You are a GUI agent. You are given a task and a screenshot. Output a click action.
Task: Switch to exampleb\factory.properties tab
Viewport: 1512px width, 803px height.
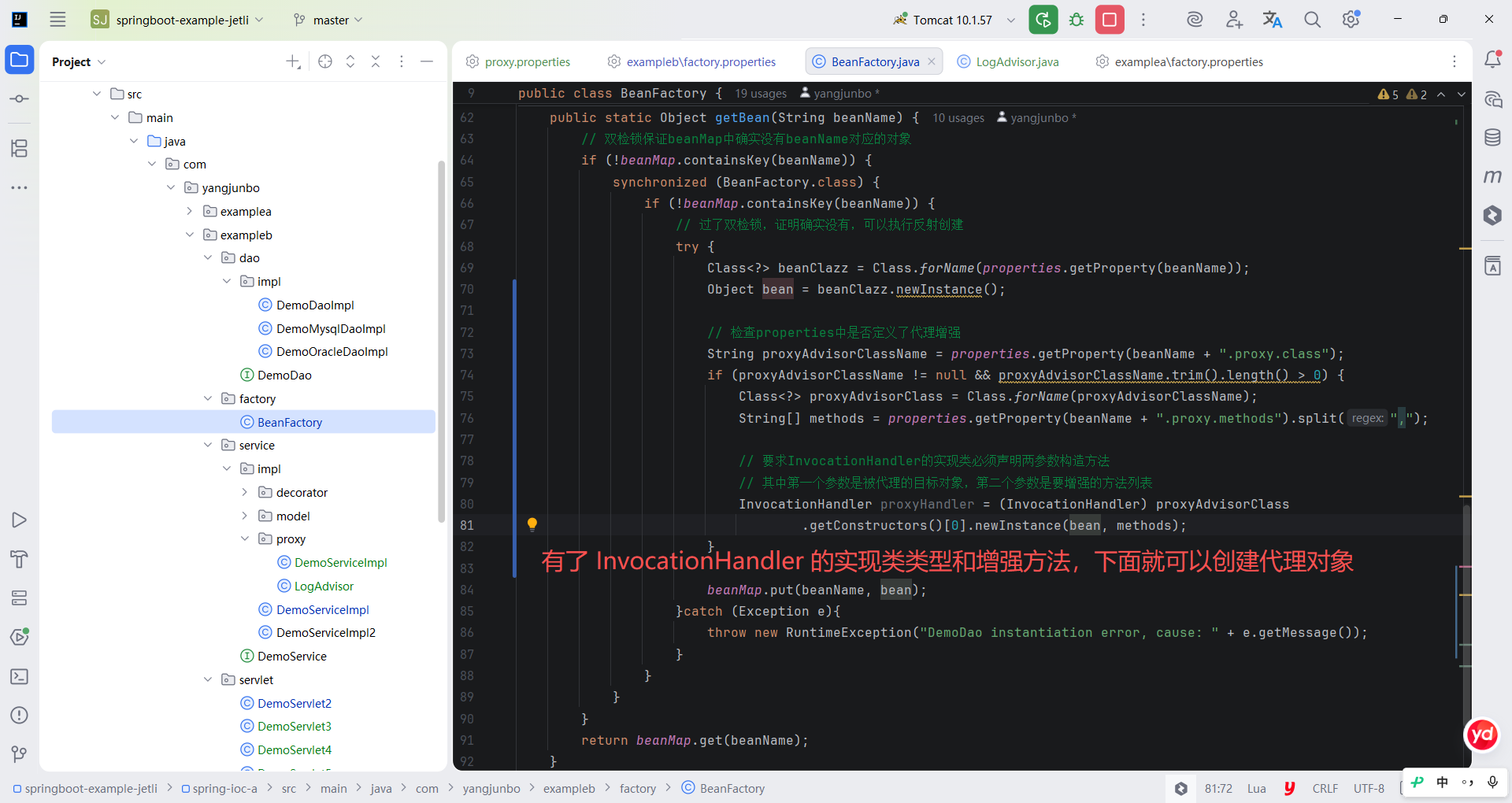(691, 61)
